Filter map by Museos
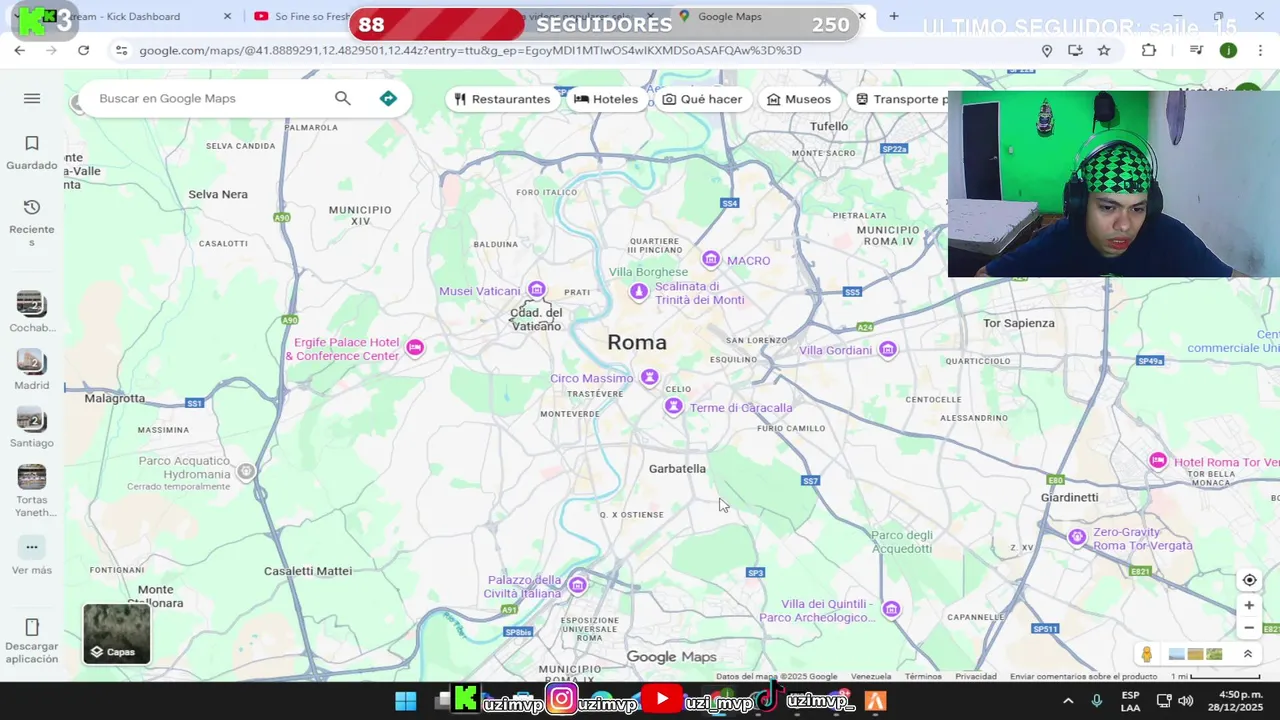 point(798,99)
